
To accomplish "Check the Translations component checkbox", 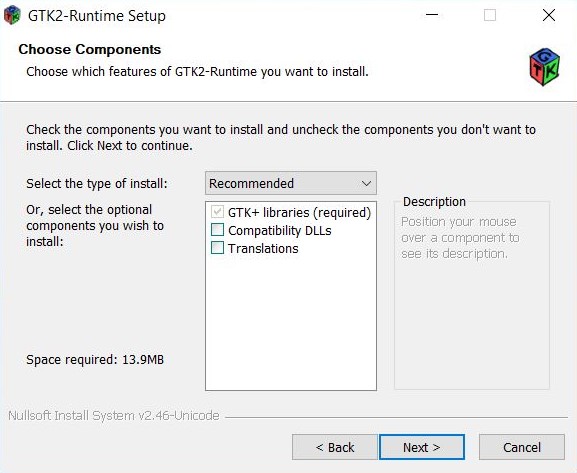I will point(217,248).
